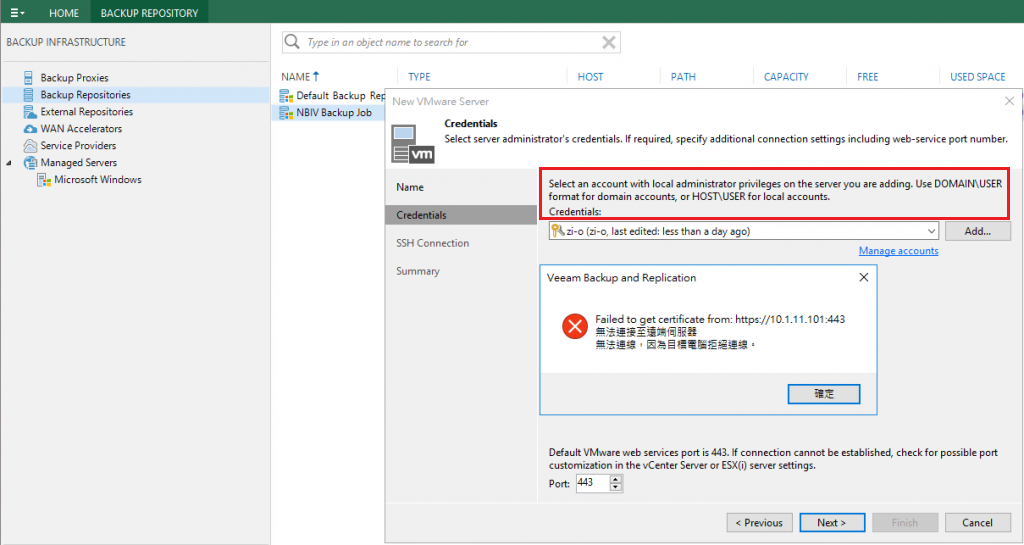Click the search magnifier icon
This screenshot has width=1024, height=545.
coord(292,42)
